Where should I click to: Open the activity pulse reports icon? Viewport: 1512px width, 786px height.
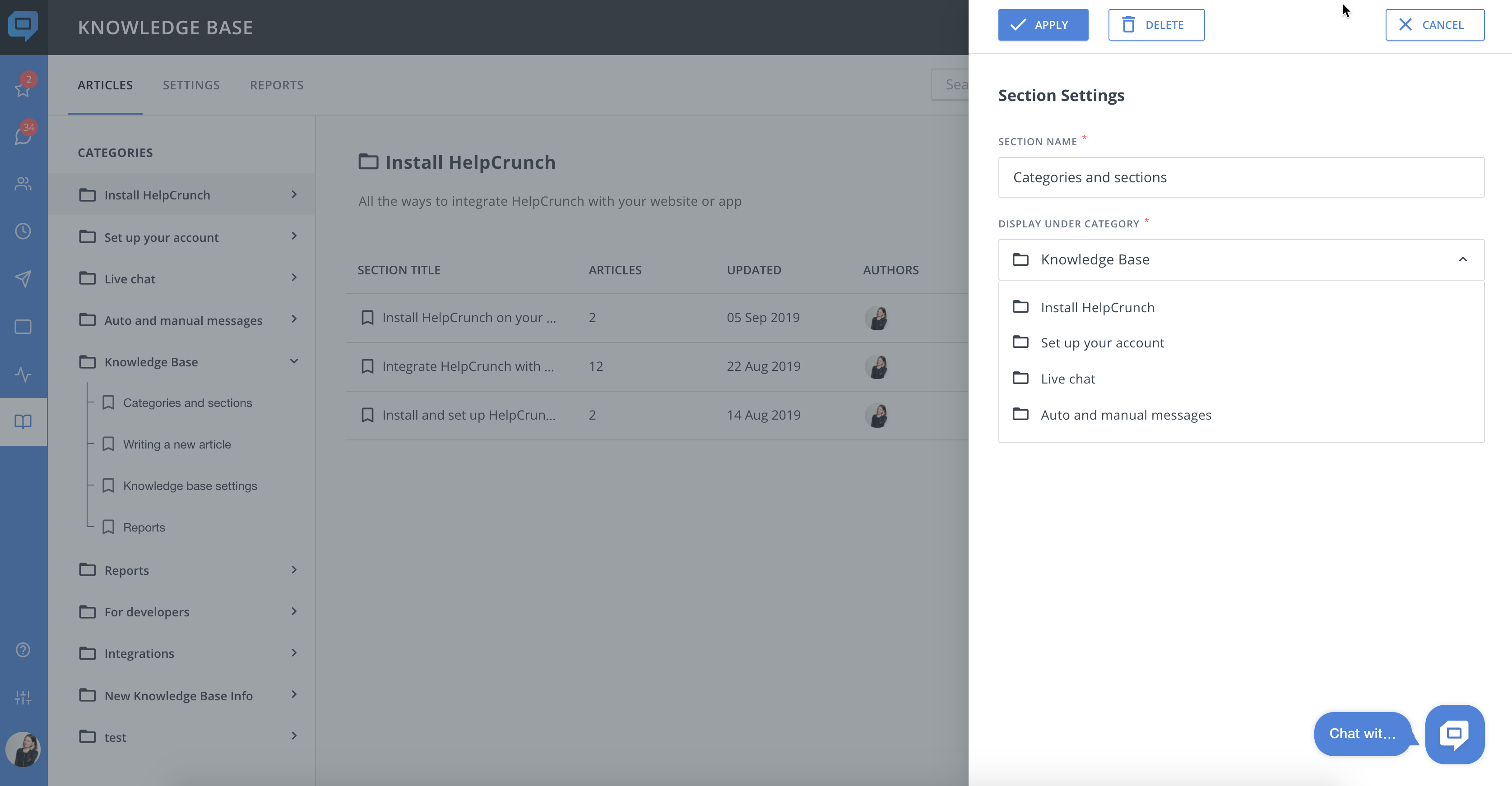click(x=23, y=374)
